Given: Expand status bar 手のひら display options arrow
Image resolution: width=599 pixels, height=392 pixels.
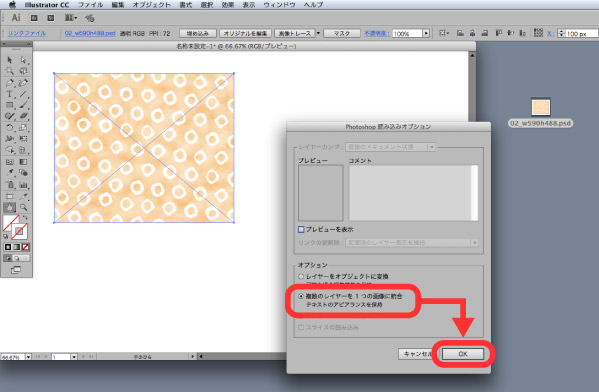Looking at the screenshot, I should coord(193,356).
